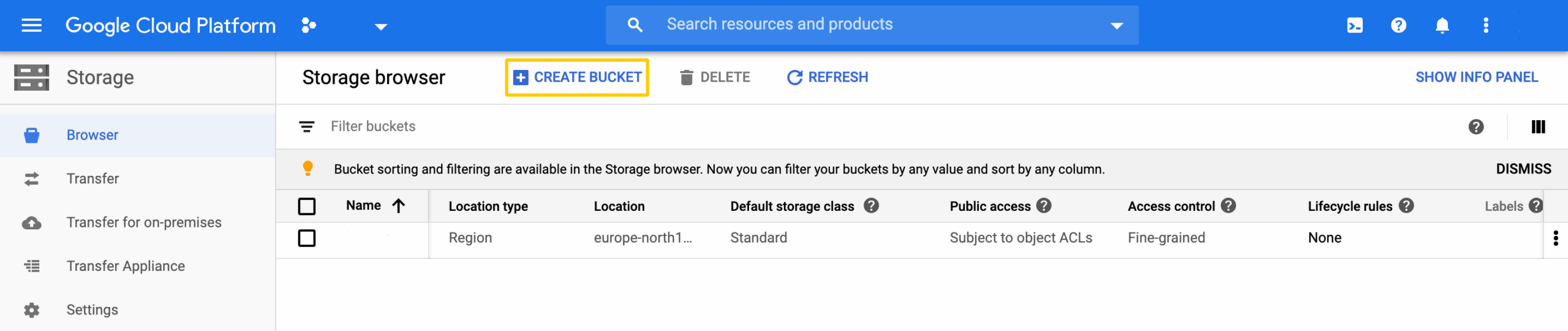Open the hamburger navigation menu
Screen dimensions: 1568x331
coord(31,25)
